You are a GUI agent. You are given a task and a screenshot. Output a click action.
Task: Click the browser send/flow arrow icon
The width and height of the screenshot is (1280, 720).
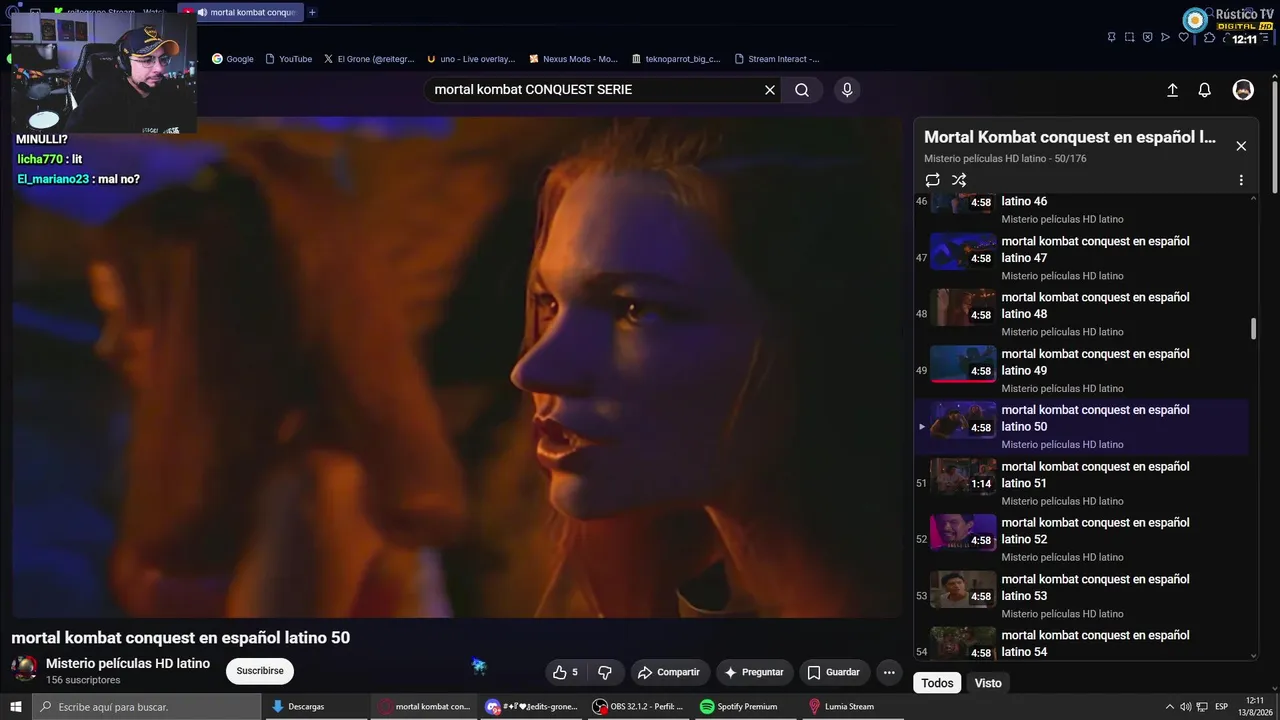pyautogui.click(x=1165, y=37)
